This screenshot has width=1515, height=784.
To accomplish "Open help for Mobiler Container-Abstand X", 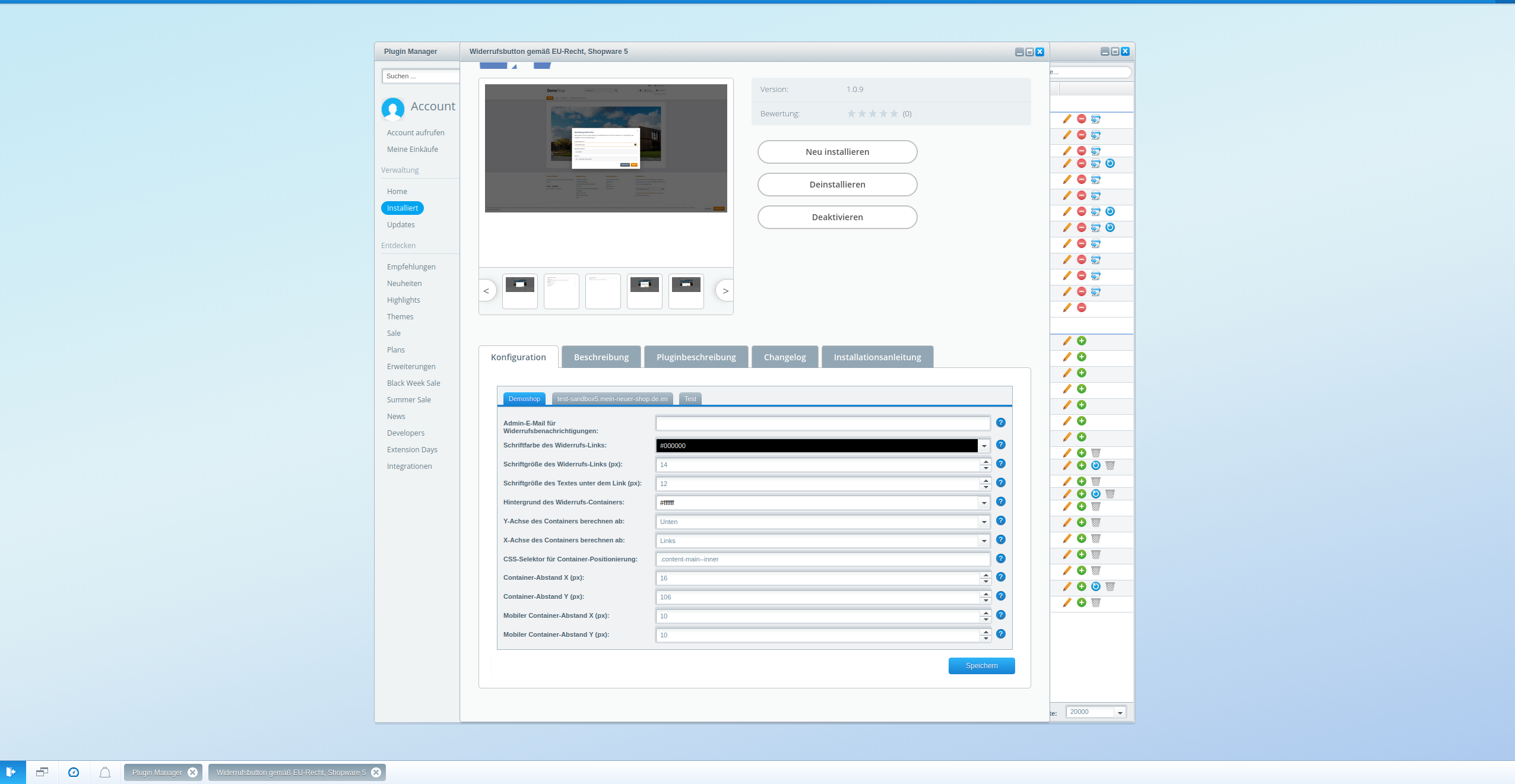I will coord(1001,615).
